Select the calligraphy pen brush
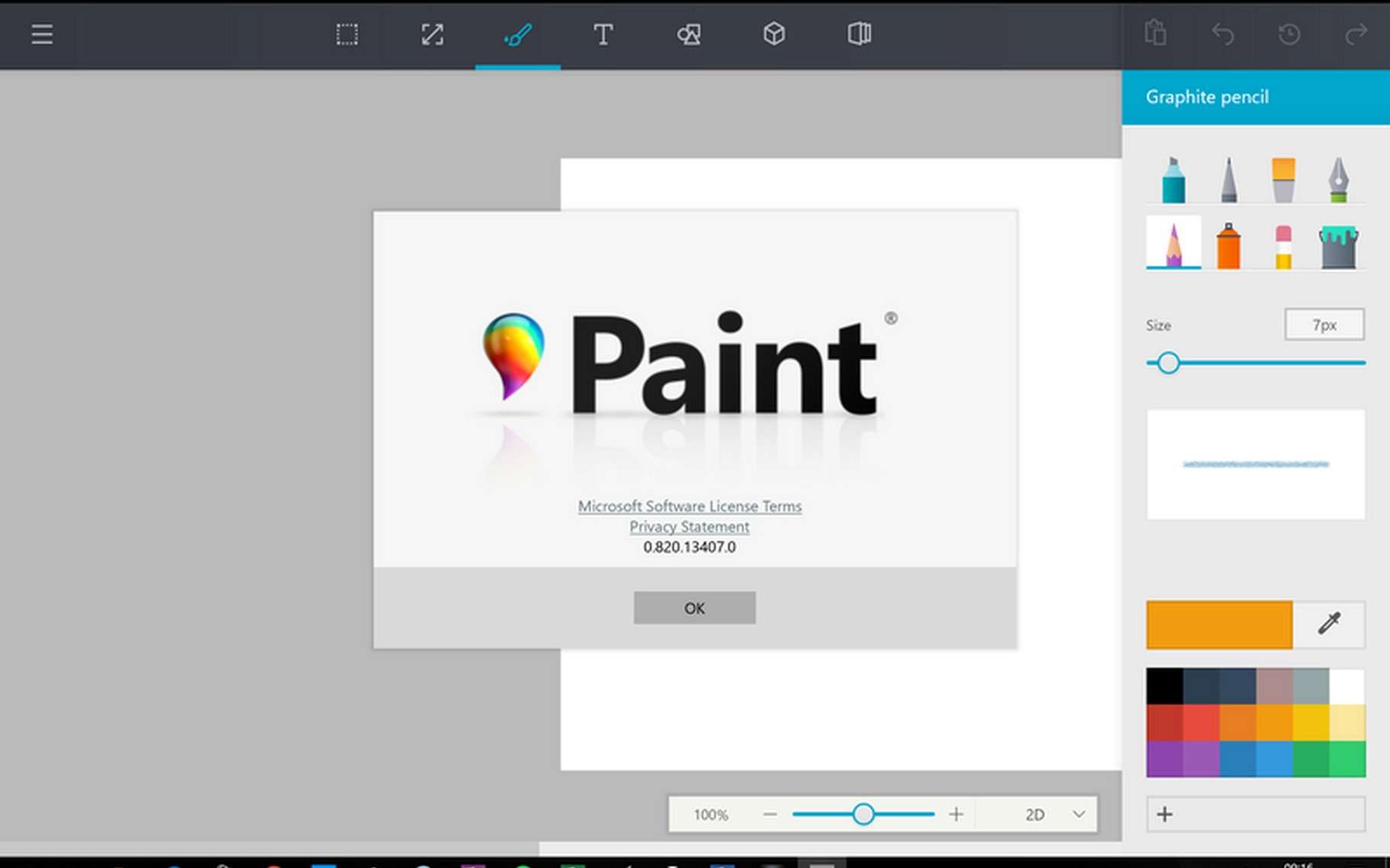The image size is (1390, 868). click(x=1337, y=179)
